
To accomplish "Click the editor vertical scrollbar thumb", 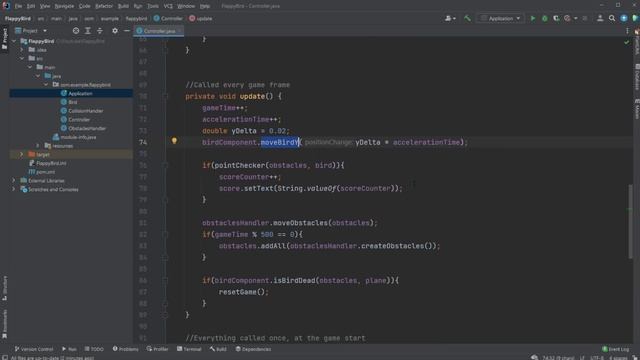I will pos(630,221).
